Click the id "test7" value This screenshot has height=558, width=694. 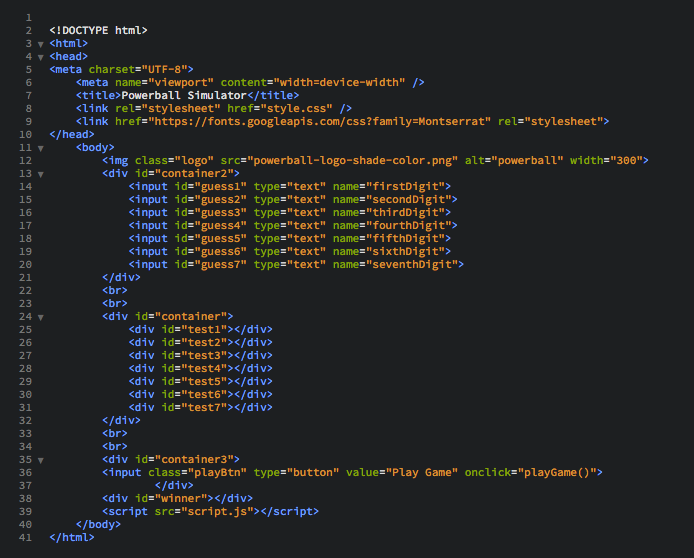tap(204, 408)
